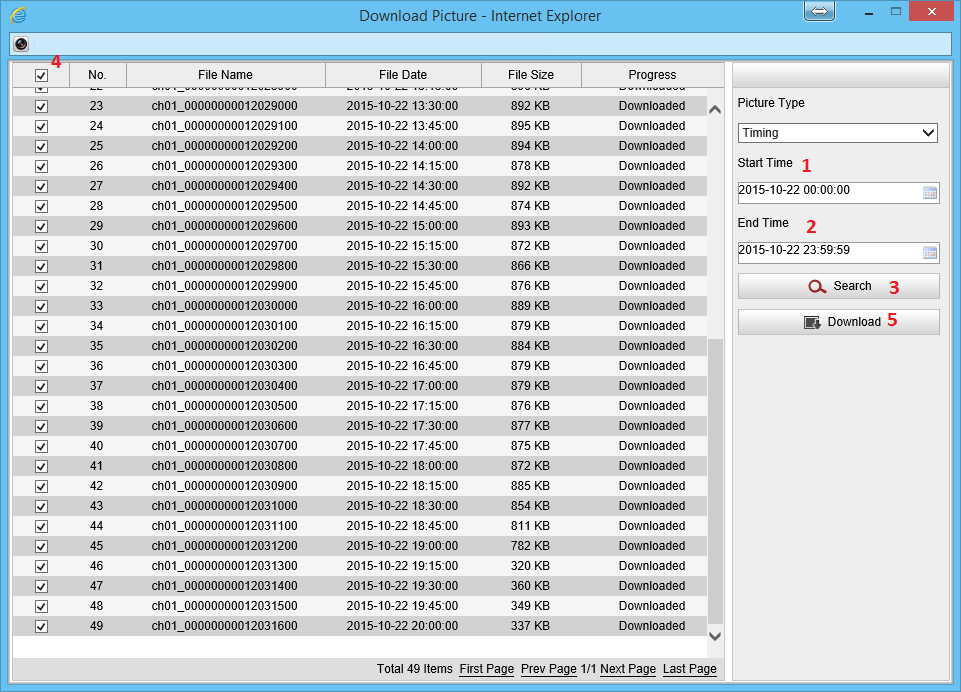Image resolution: width=961 pixels, height=692 pixels.
Task: Go to the Next Page link
Action: click(x=627, y=669)
